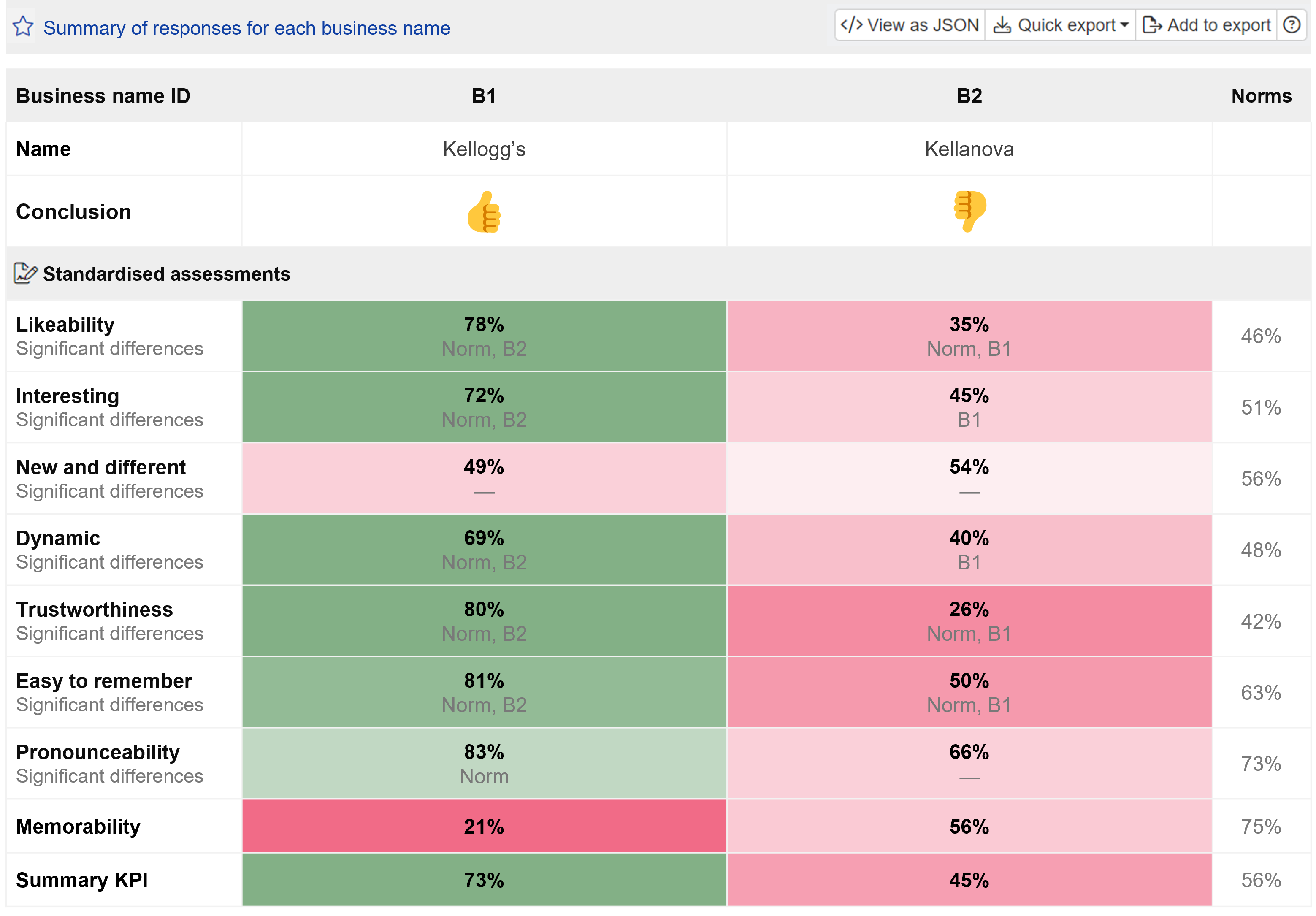The height and width of the screenshot is (916, 1316).
Task: Select Pronounceability 83% cell
Action: click(485, 764)
